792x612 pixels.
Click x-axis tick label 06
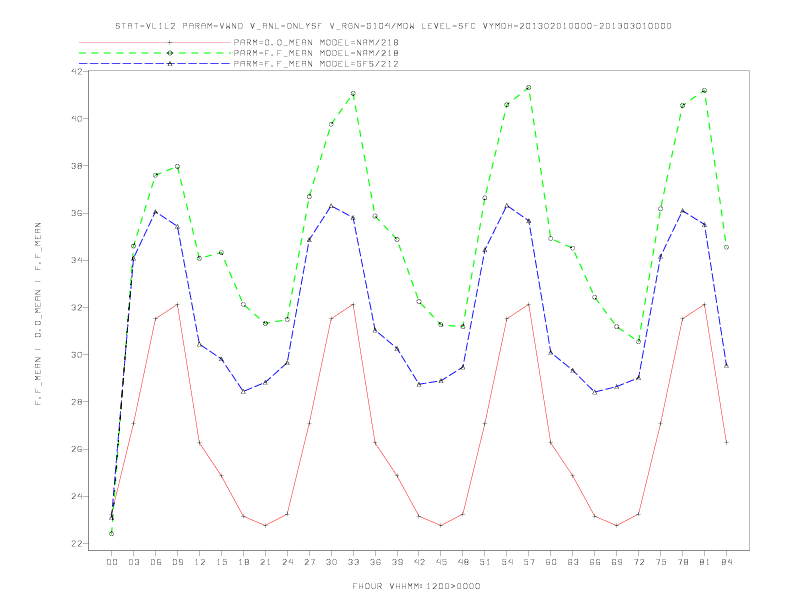156,562
